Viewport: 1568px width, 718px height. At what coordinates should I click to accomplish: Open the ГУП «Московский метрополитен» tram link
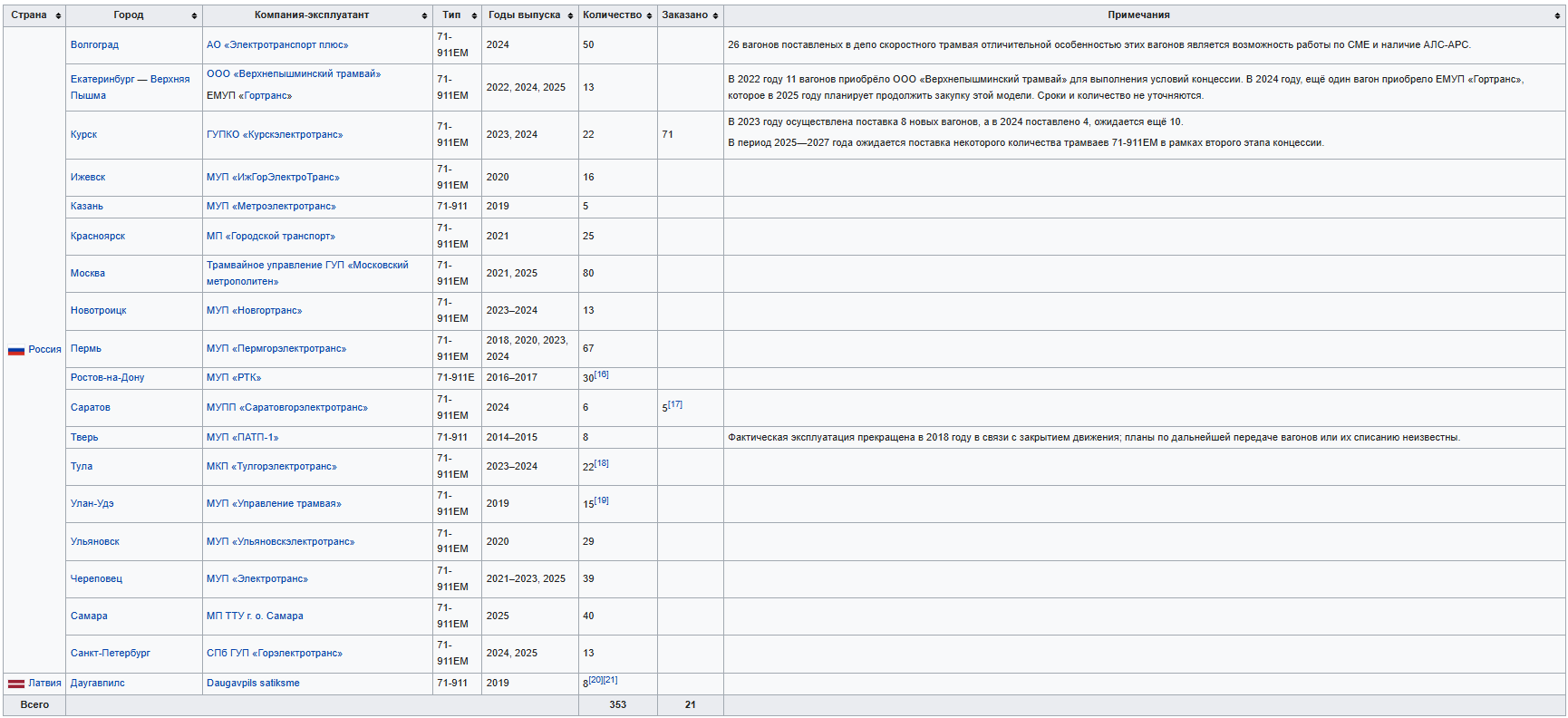click(307, 273)
